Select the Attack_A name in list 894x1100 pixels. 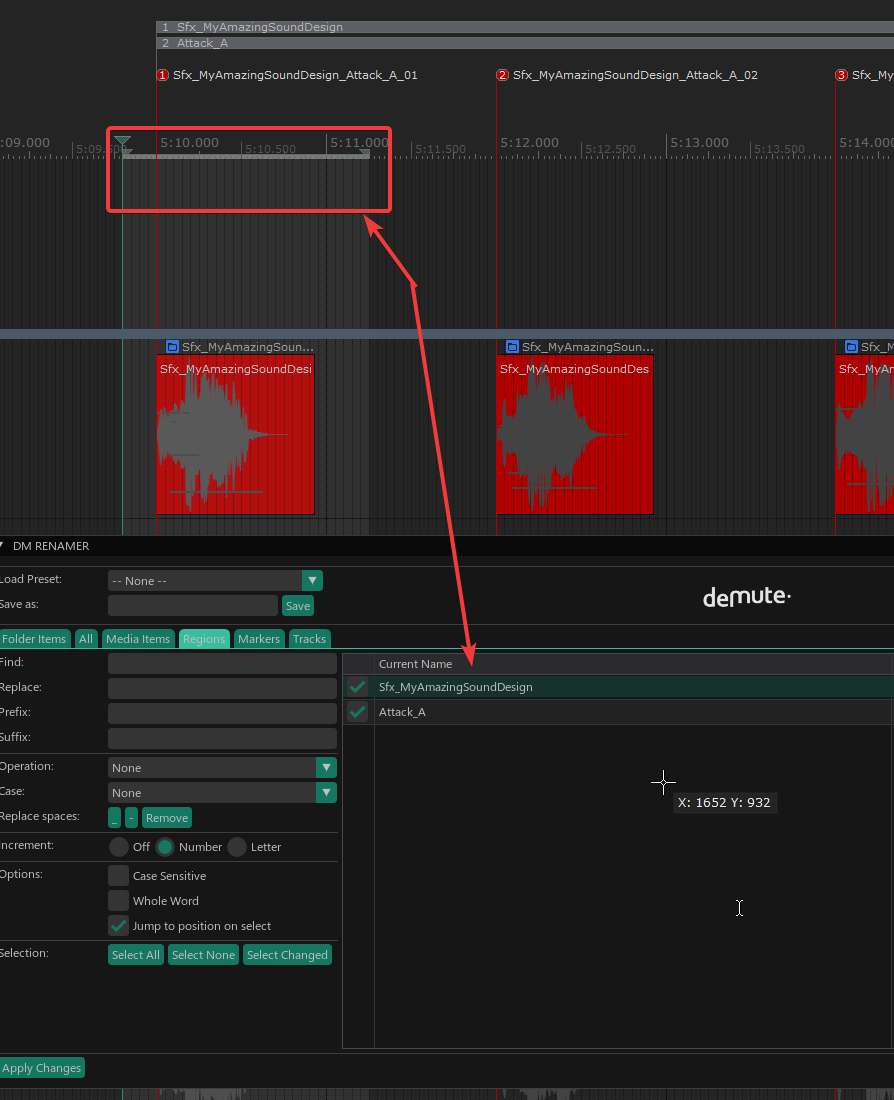pos(402,712)
